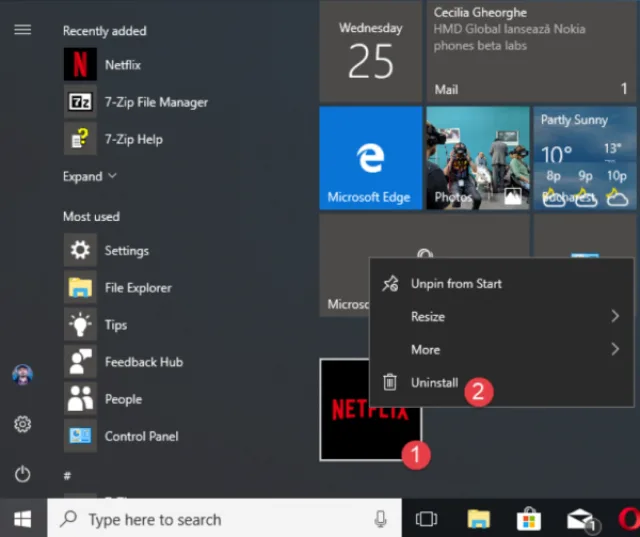The width and height of the screenshot is (640, 537).
Task: Click the microphone icon in search box
Action: (x=380, y=519)
